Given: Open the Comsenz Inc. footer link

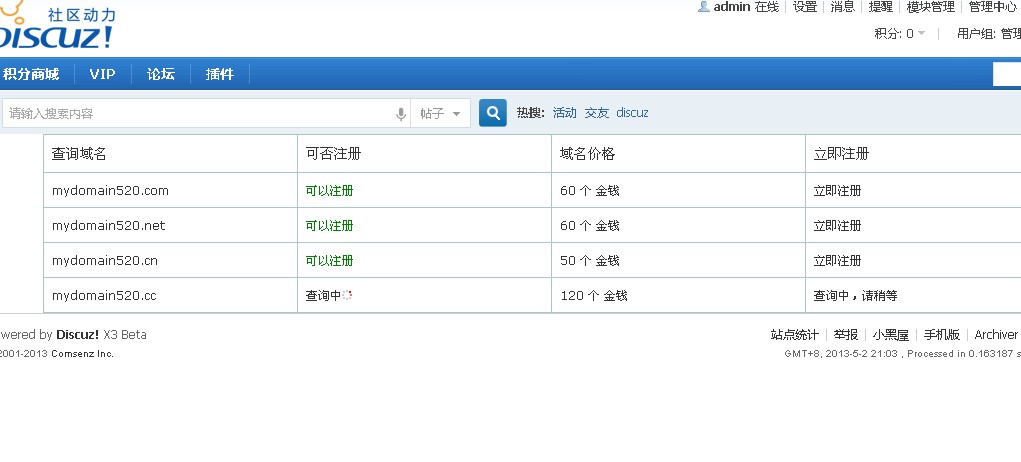Looking at the screenshot, I should click(83, 354).
